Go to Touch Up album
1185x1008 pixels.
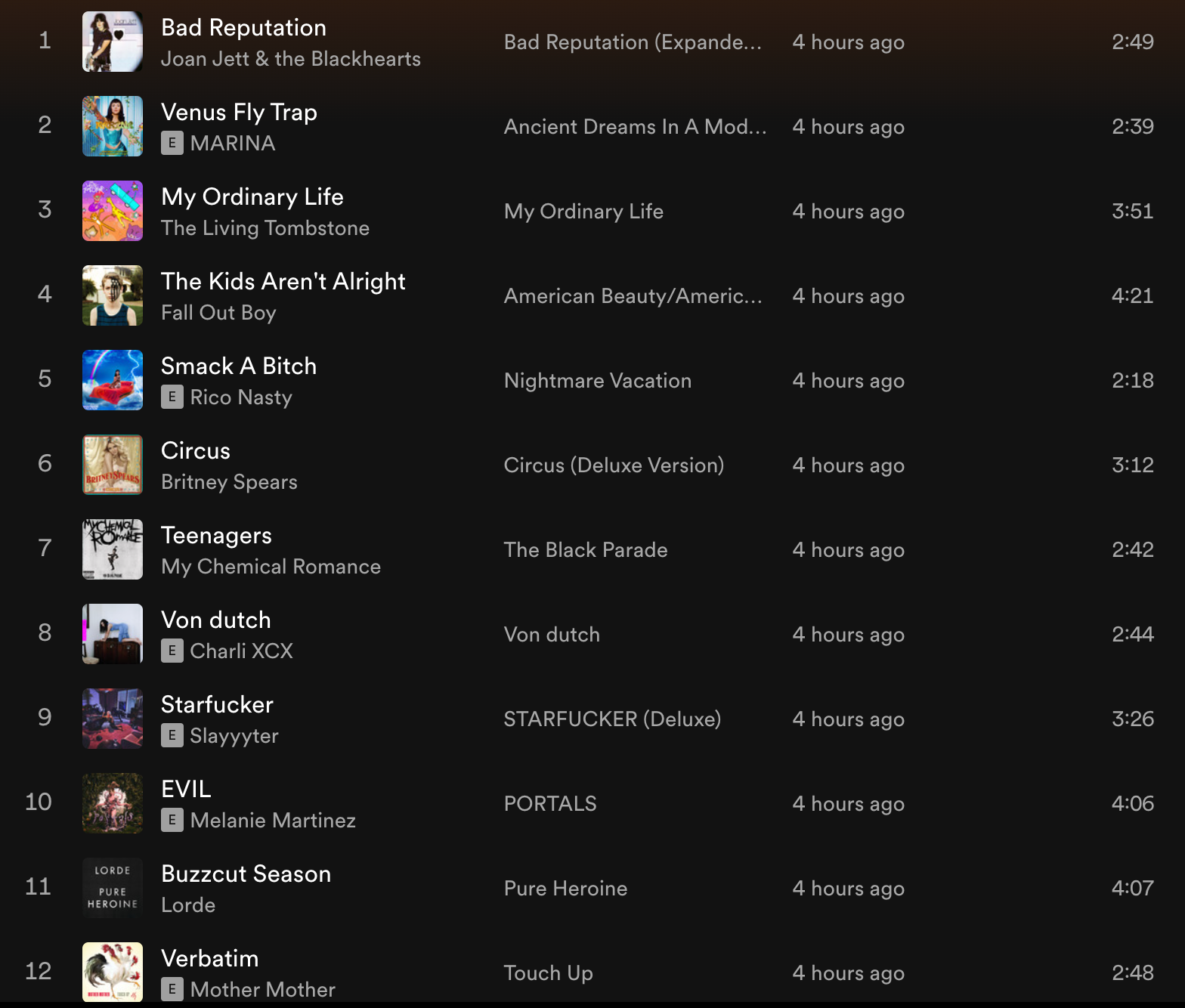pyautogui.click(x=548, y=973)
